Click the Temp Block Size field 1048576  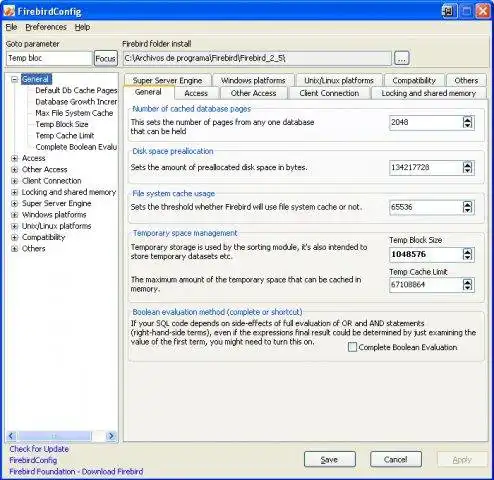click(426, 255)
